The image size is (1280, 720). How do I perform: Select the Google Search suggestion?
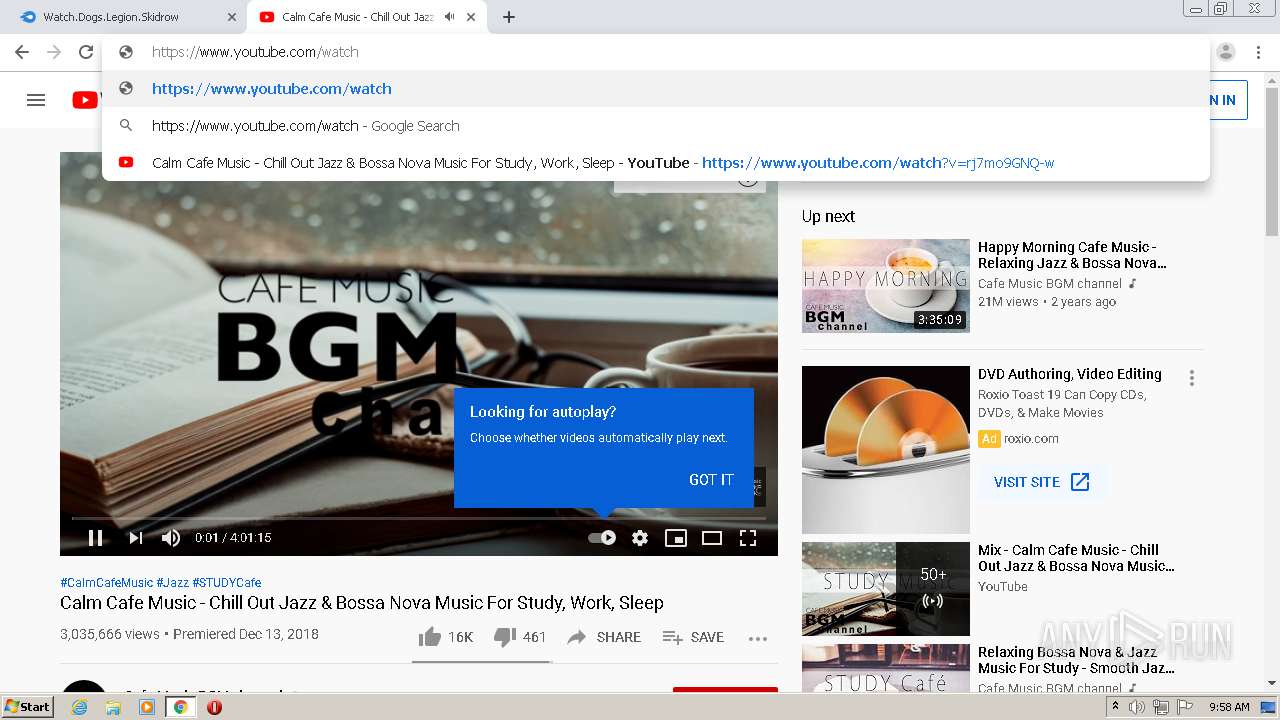656,126
